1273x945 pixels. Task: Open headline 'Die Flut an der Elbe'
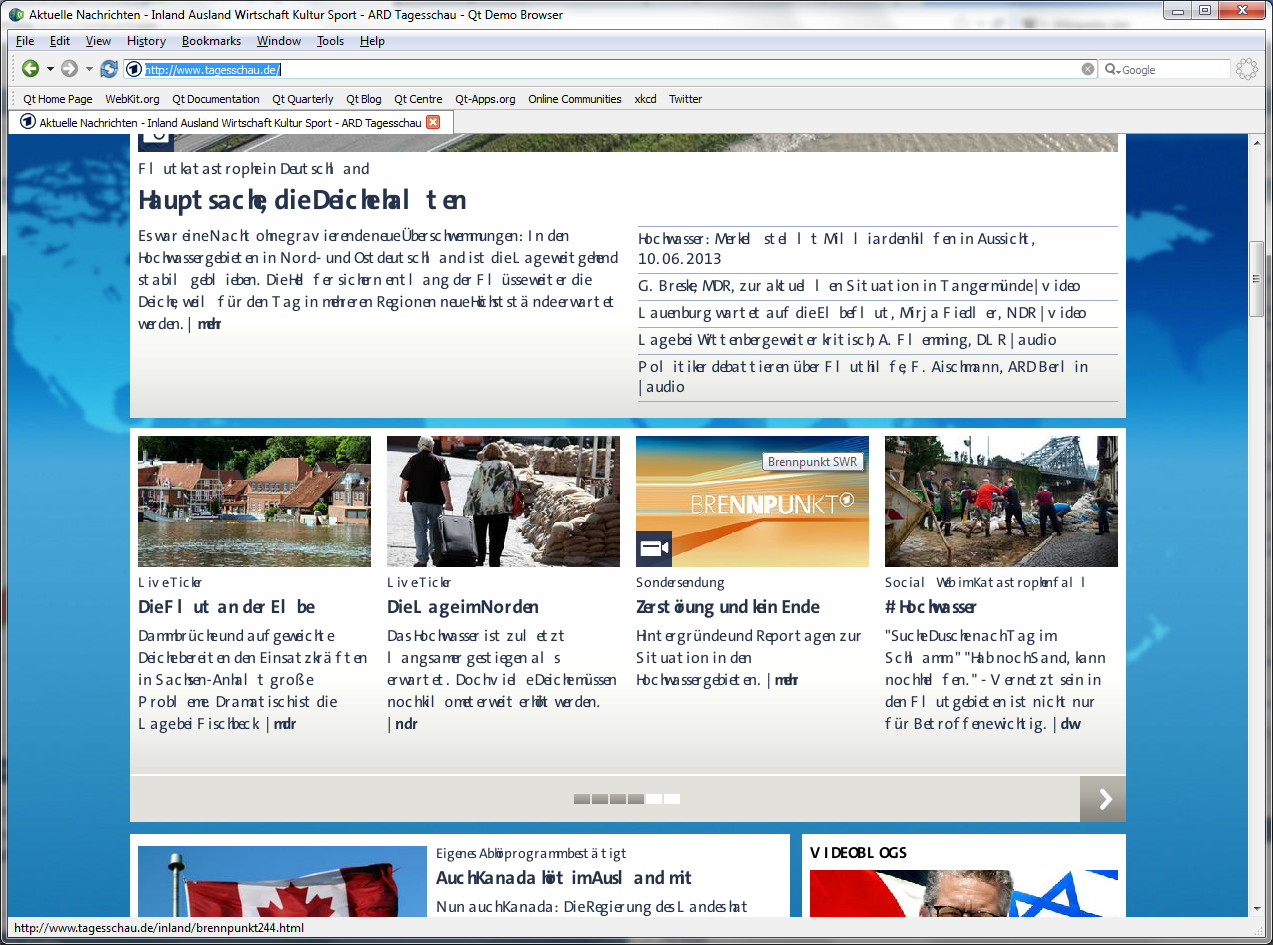(227, 607)
